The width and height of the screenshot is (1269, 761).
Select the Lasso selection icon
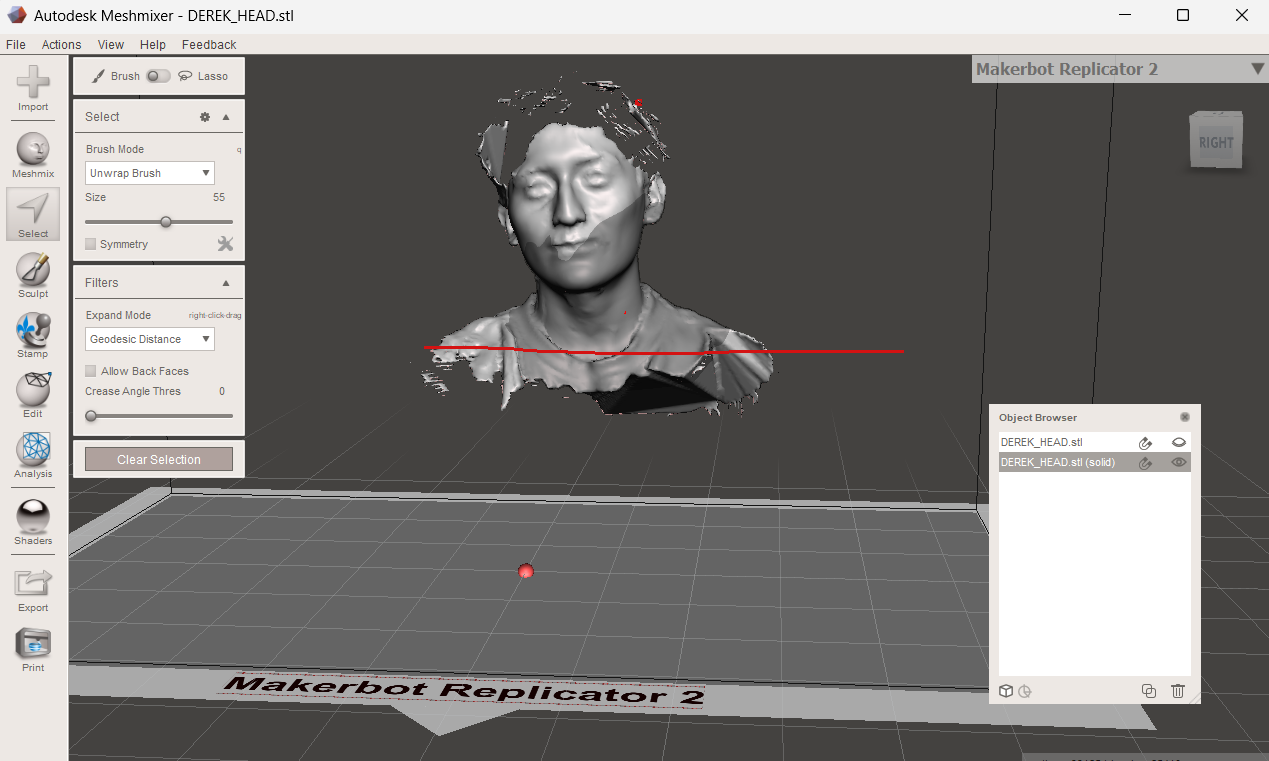[x=185, y=76]
